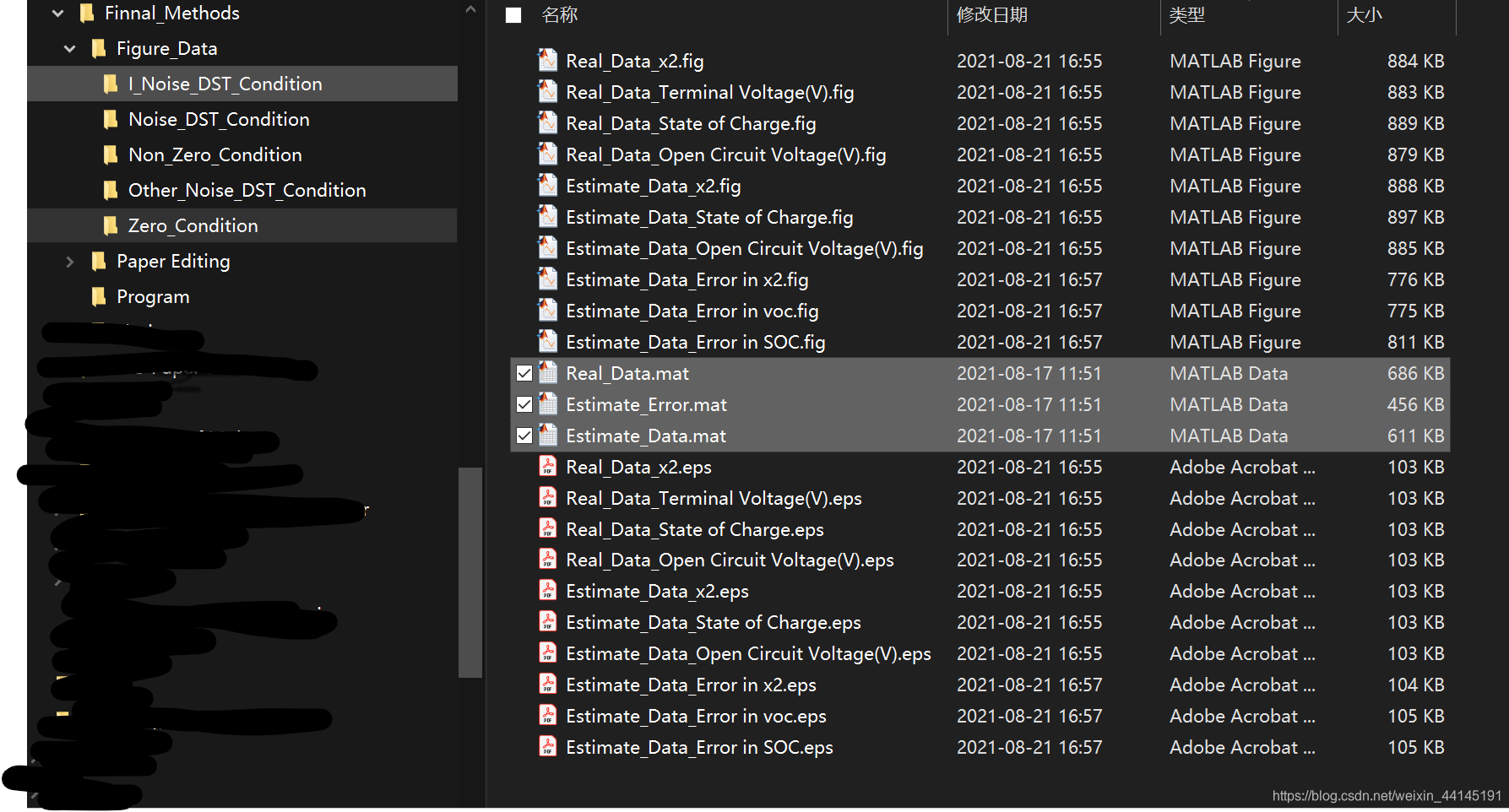Click the Estimate_Data_x2.eps PDF icon

coord(548,590)
